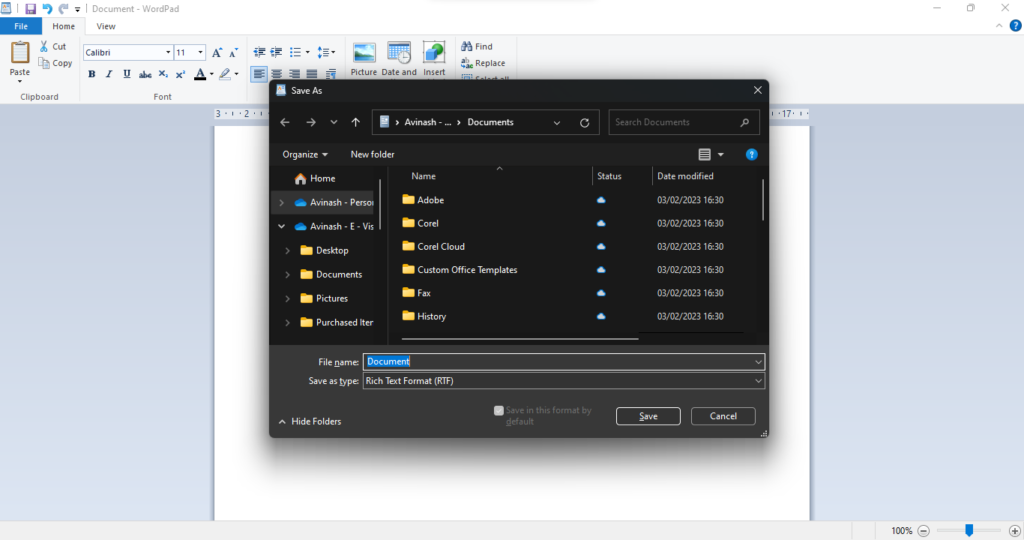Open the font size dropdown showing 11

(200, 52)
